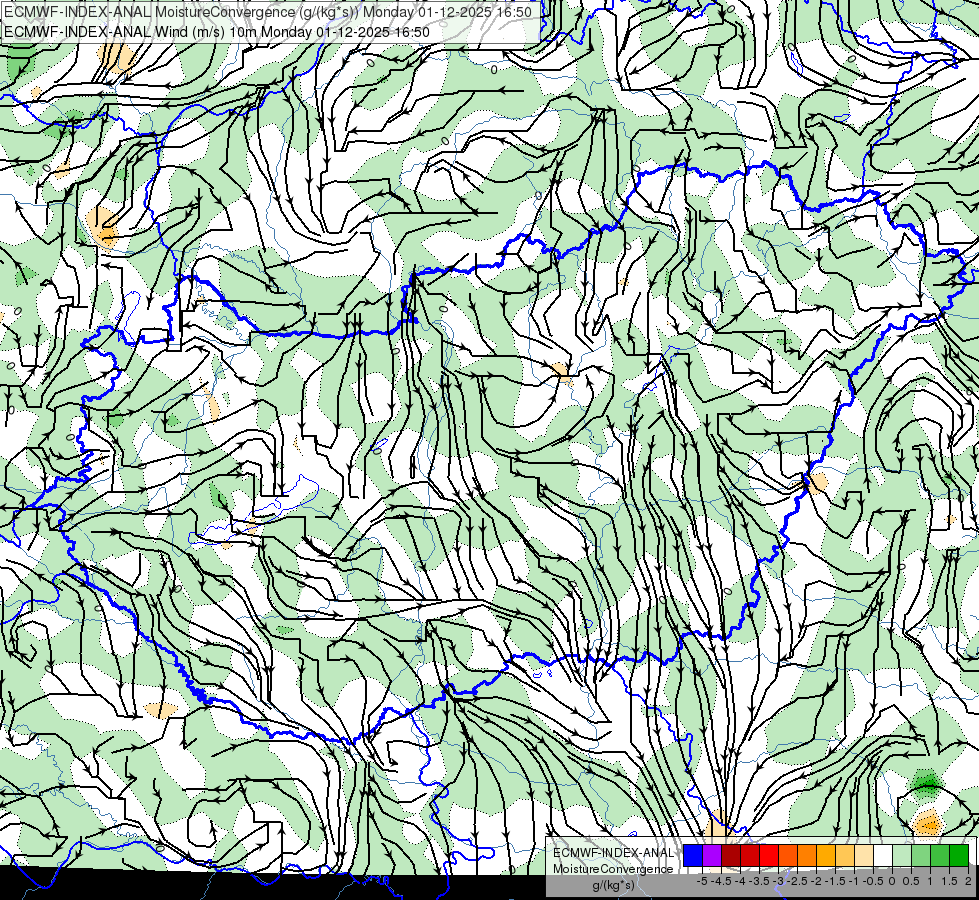Click the -2 legend tick value
The height and width of the screenshot is (900, 979).
point(816,881)
